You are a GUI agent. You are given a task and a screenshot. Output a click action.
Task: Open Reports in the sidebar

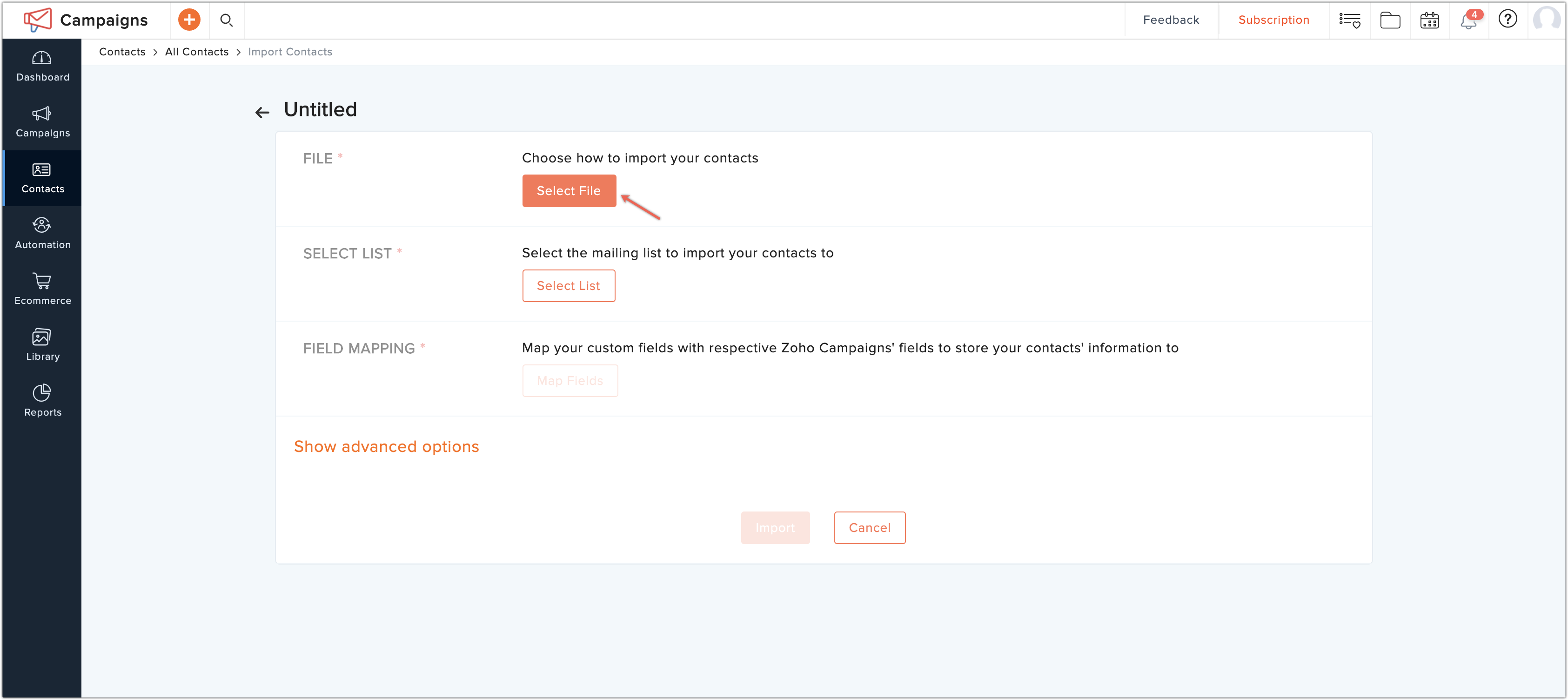pyautogui.click(x=42, y=401)
